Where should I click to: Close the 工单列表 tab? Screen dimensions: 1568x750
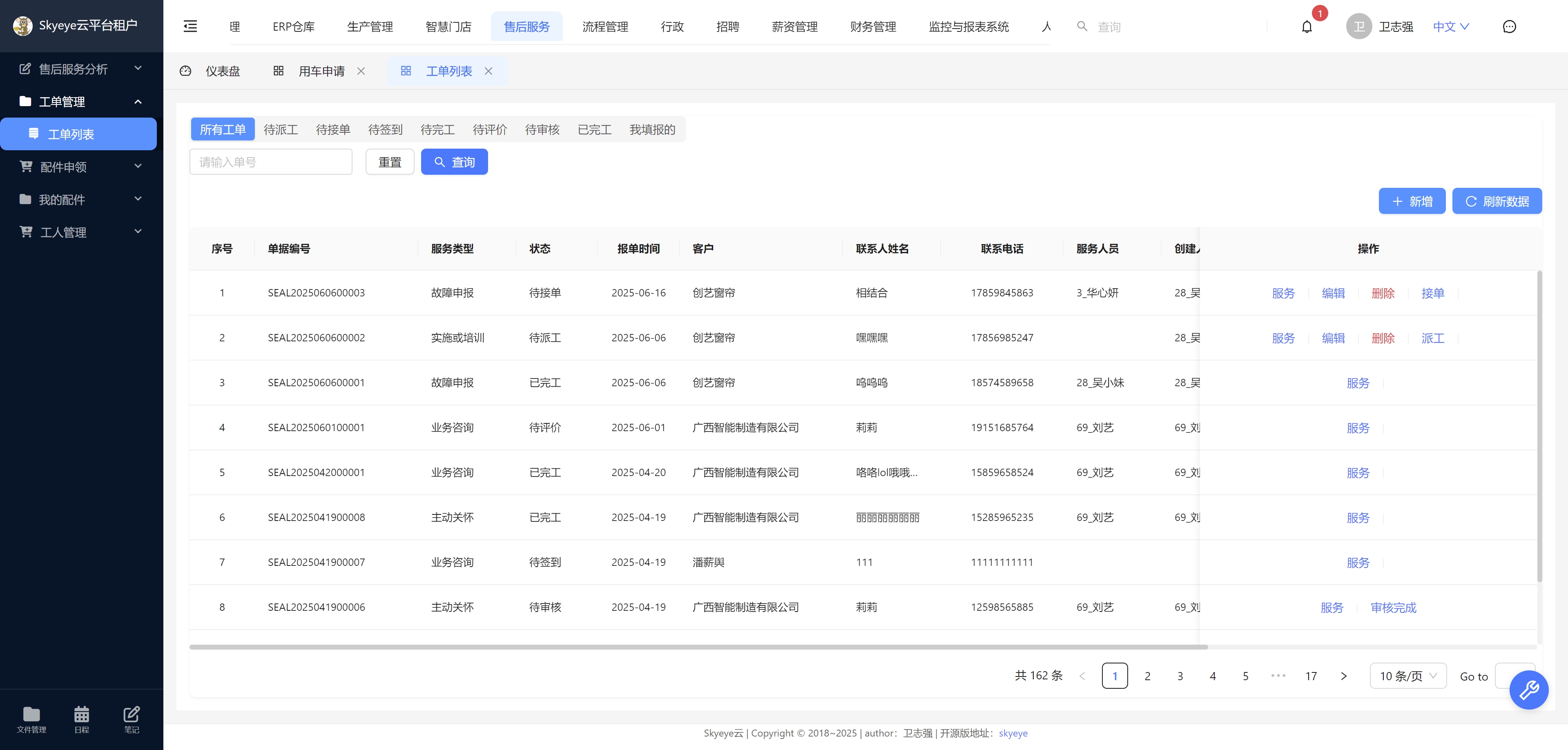pos(488,71)
